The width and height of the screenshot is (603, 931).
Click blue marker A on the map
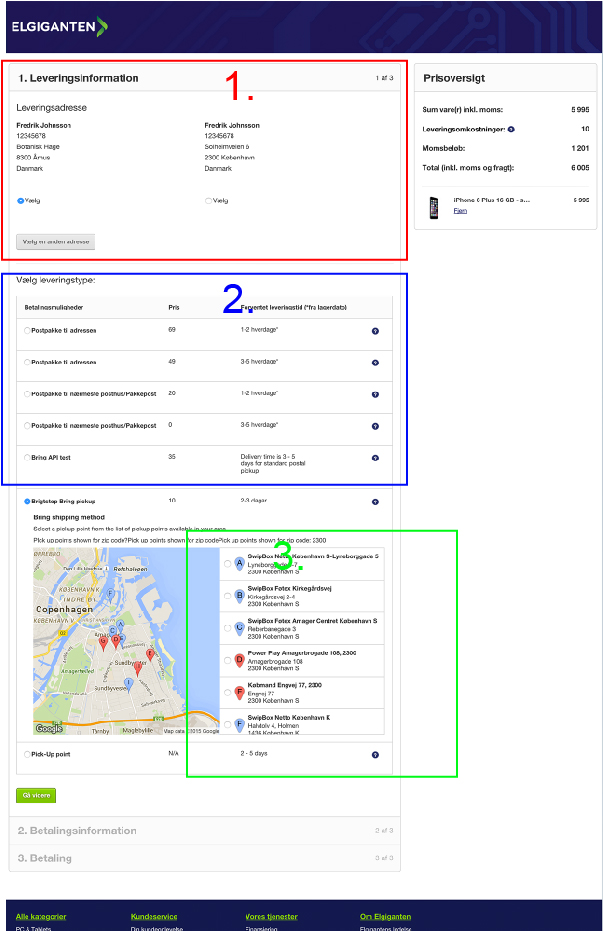pos(120,626)
